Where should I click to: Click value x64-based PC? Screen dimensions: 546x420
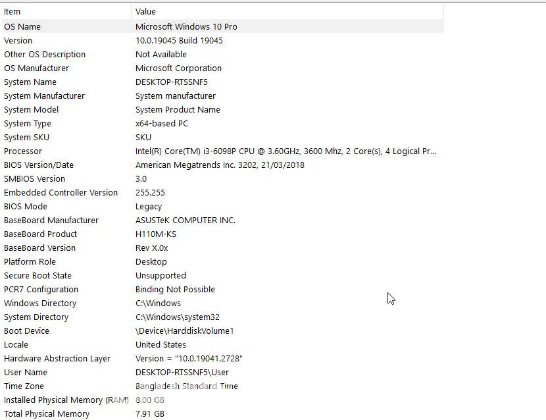[162, 124]
